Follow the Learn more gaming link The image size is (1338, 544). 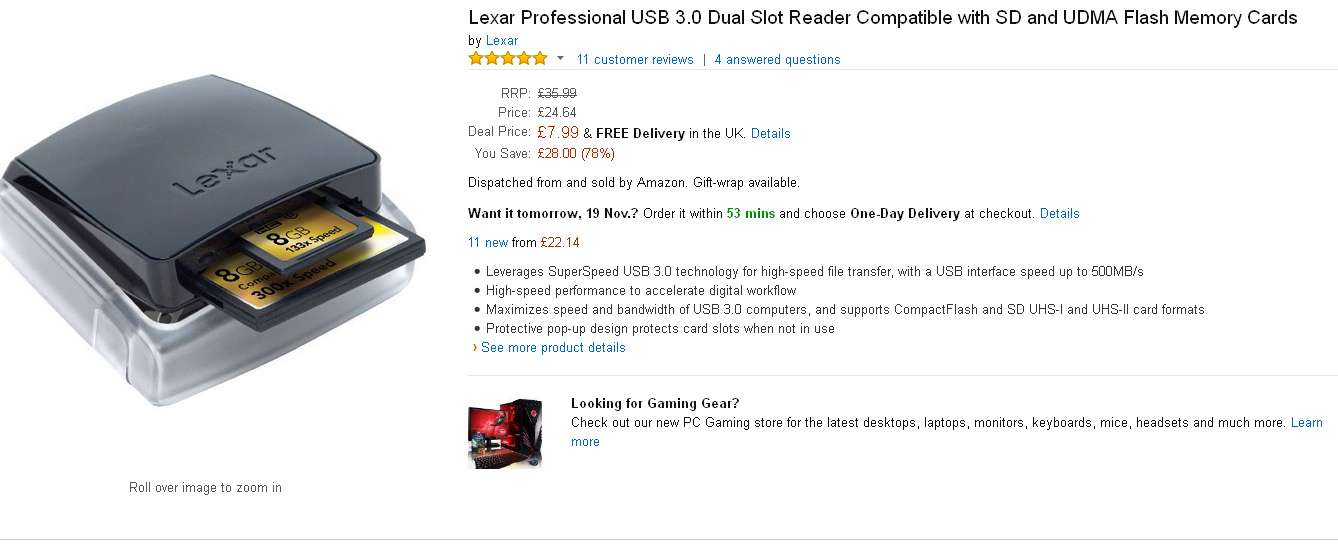[x=1306, y=423]
